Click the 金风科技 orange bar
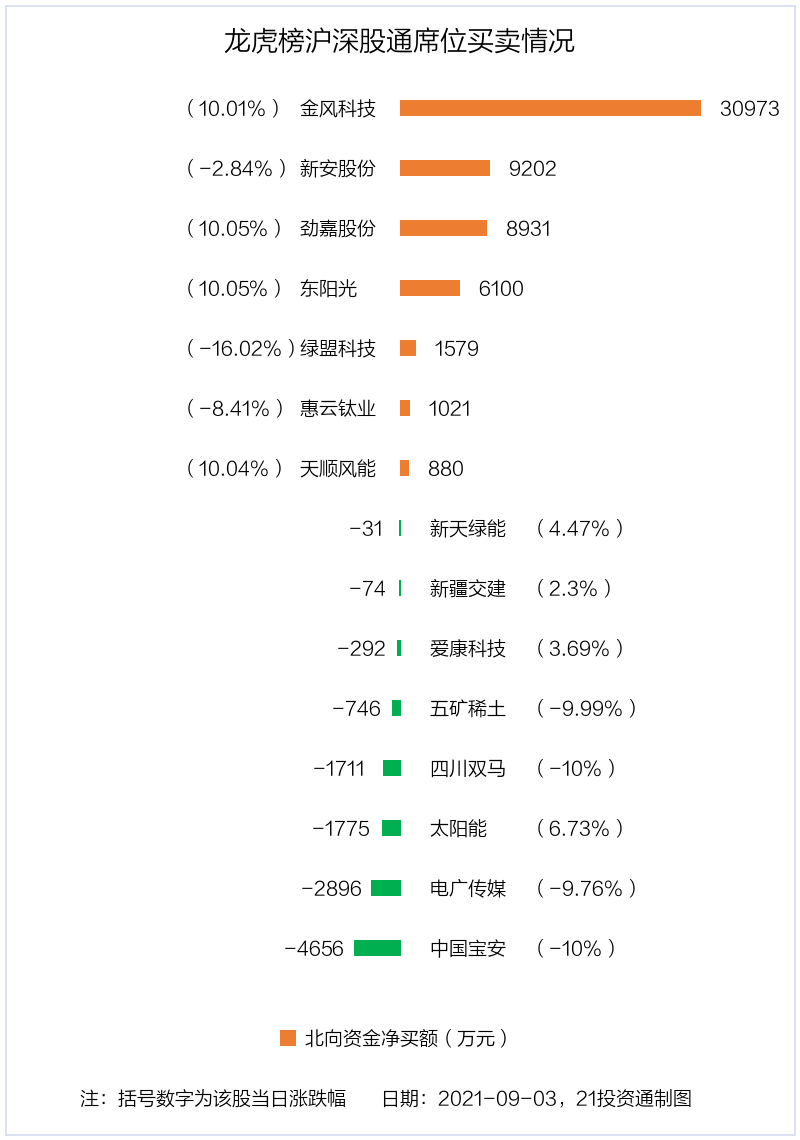The width and height of the screenshot is (800, 1140). [x=550, y=108]
